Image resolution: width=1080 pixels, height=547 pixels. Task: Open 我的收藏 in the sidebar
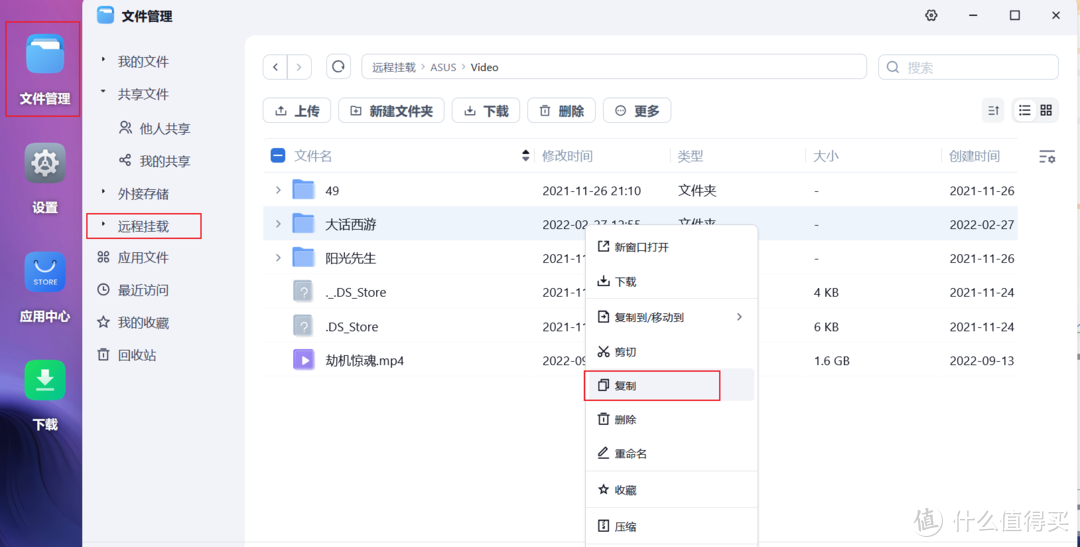(133, 322)
